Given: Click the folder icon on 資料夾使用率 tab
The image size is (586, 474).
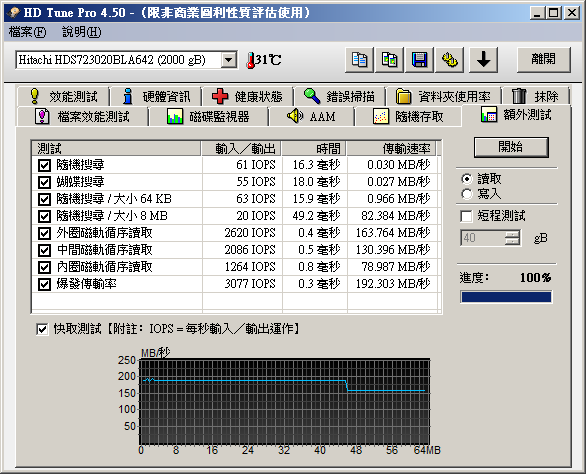Looking at the screenshot, I should pos(403,96).
